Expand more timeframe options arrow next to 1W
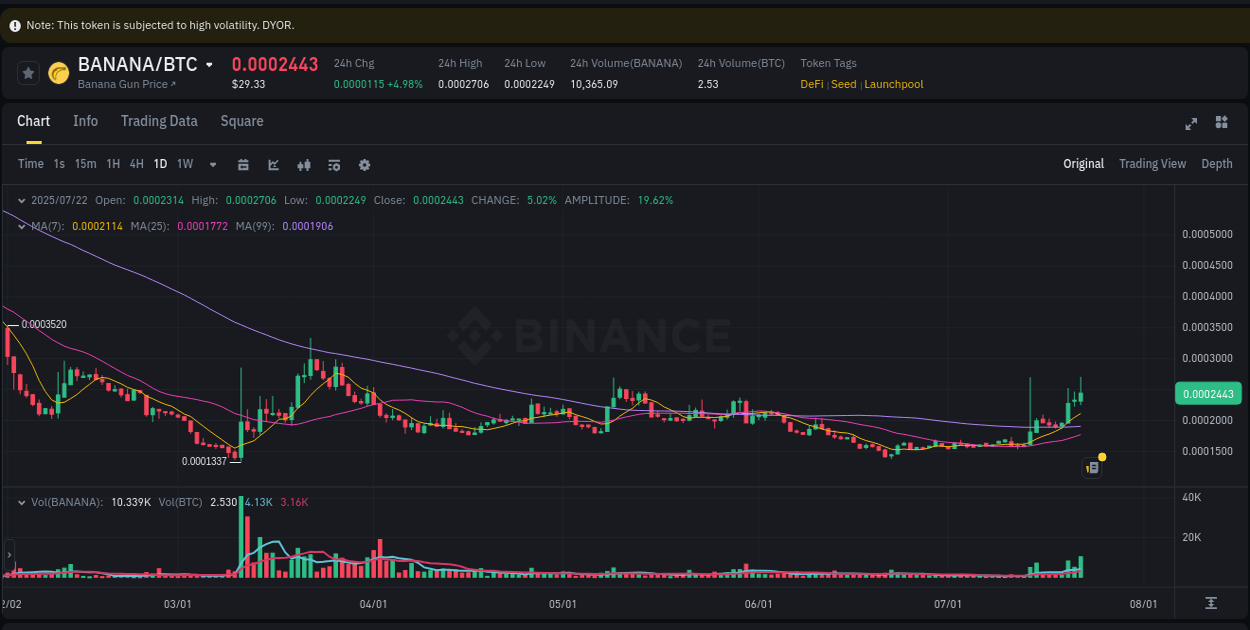 (x=211, y=164)
